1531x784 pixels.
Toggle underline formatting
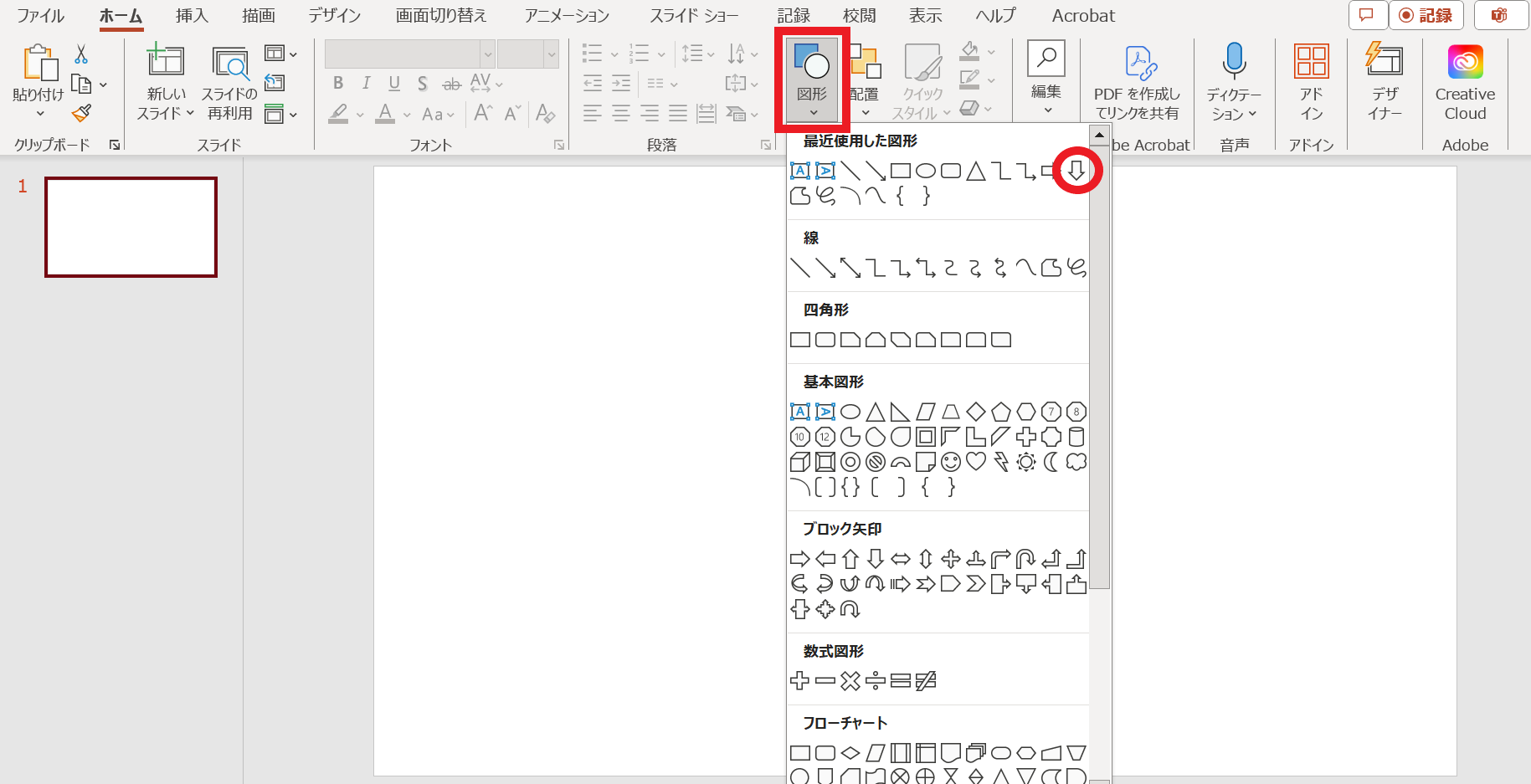pos(393,83)
